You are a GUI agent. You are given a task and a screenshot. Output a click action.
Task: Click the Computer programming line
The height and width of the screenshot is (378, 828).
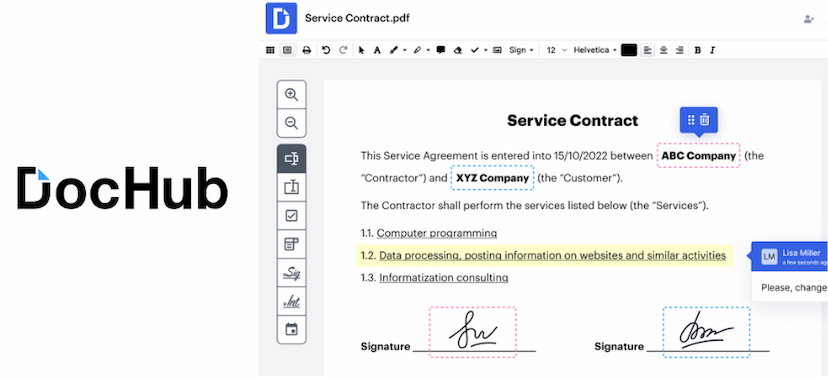(x=437, y=233)
